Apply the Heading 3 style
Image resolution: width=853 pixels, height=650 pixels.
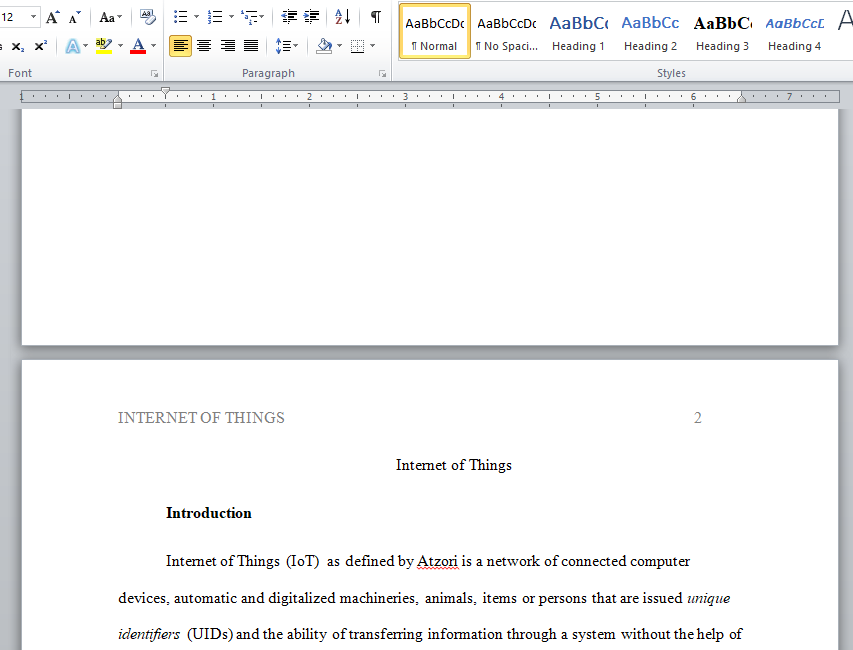click(x=722, y=31)
